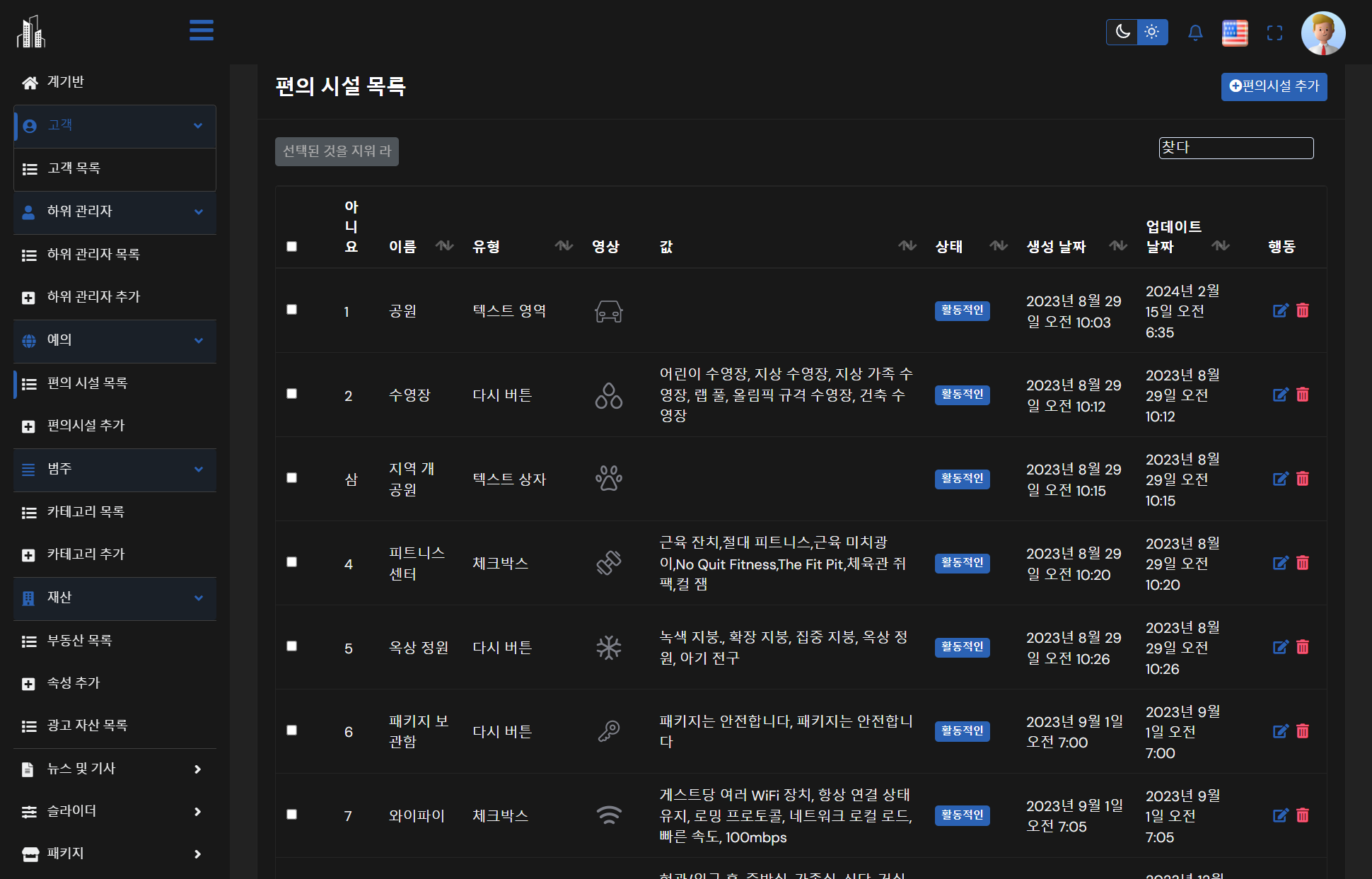Open the profile avatar menu

pyautogui.click(x=1323, y=33)
